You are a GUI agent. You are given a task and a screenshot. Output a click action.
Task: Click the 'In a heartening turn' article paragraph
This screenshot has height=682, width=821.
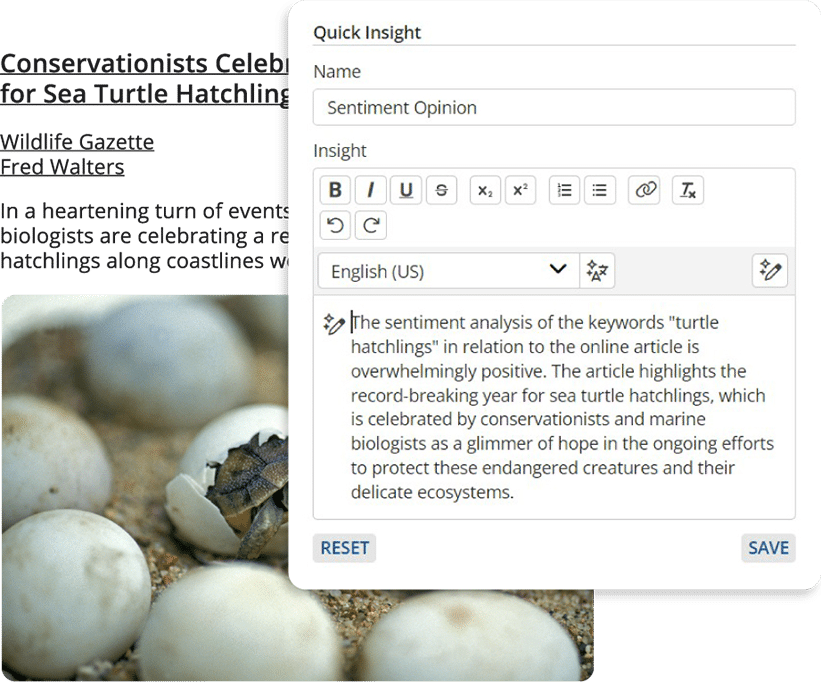[x=145, y=236]
